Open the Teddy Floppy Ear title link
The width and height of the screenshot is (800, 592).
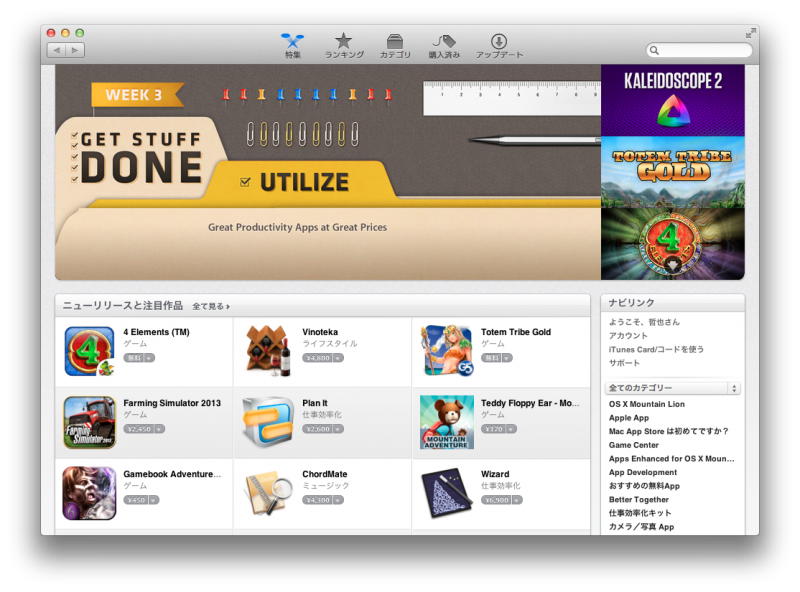[530, 403]
